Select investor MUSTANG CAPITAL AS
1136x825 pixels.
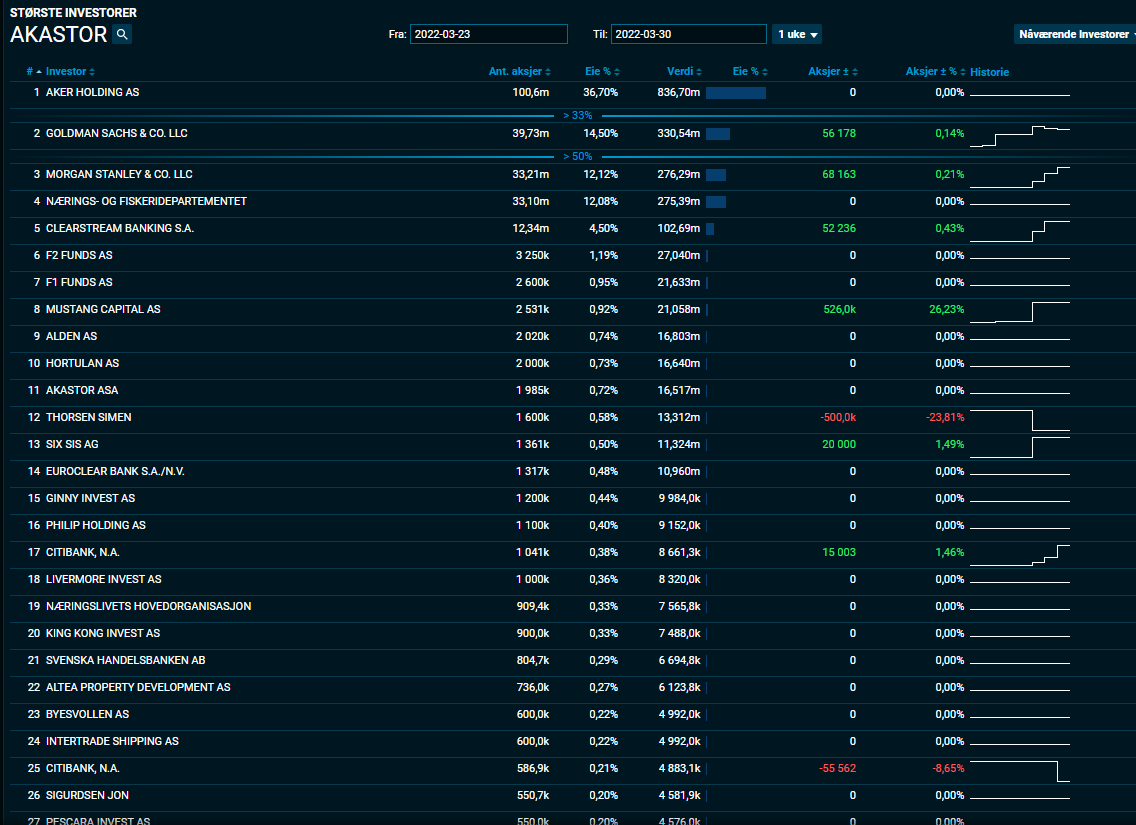point(103,309)
